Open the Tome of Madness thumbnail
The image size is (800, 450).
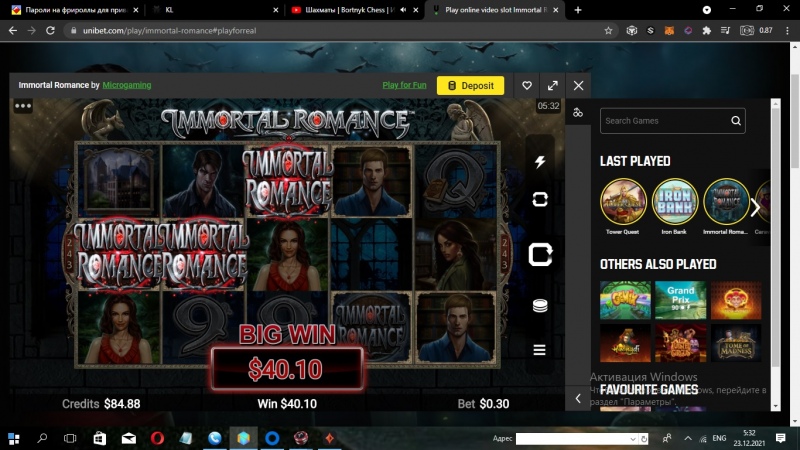point(736,343)
